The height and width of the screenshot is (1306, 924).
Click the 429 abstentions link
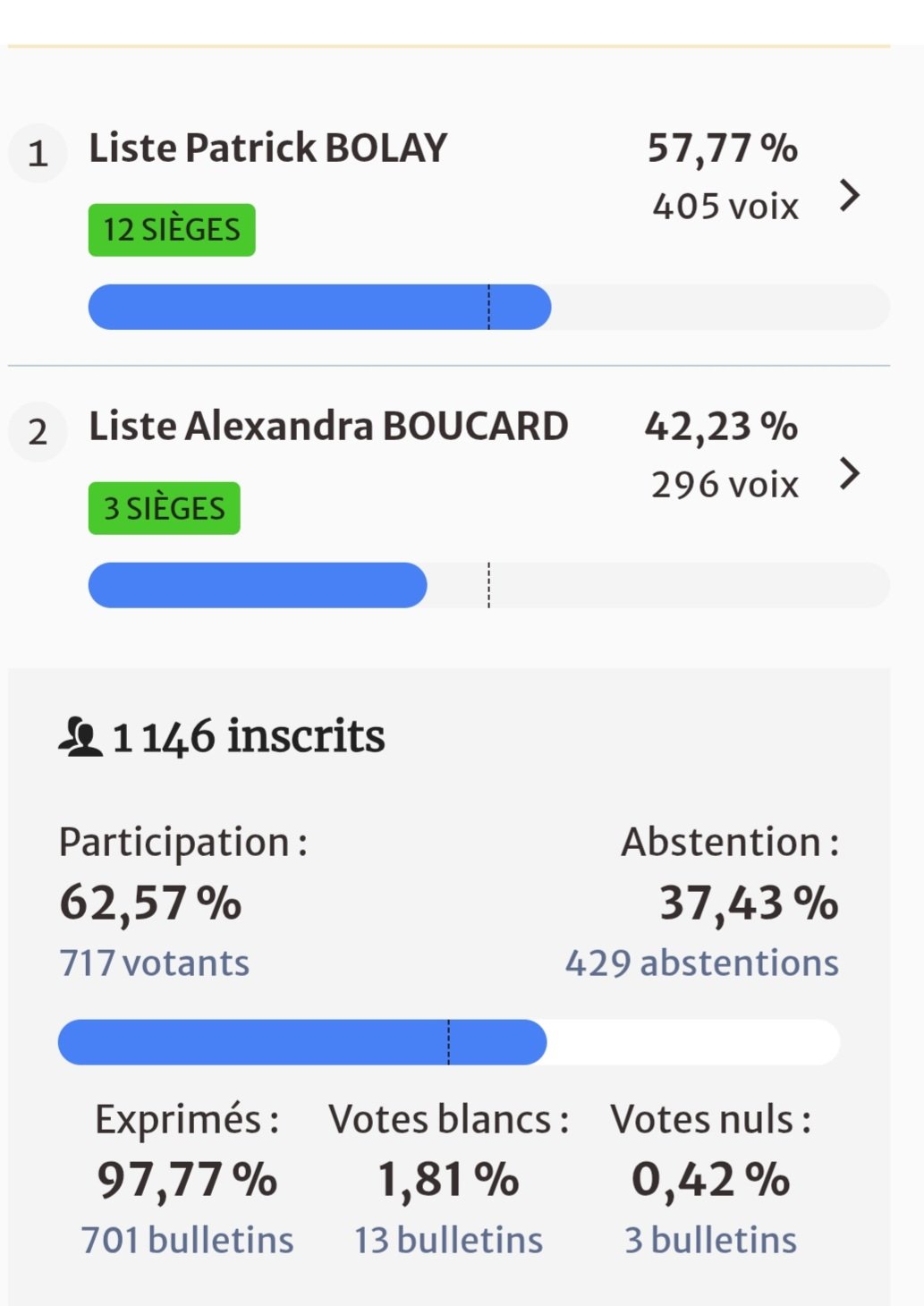701,963
